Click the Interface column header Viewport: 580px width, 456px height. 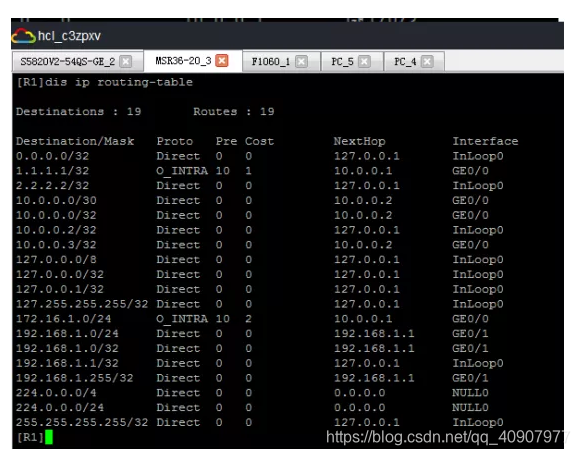(x=485, y=141)
